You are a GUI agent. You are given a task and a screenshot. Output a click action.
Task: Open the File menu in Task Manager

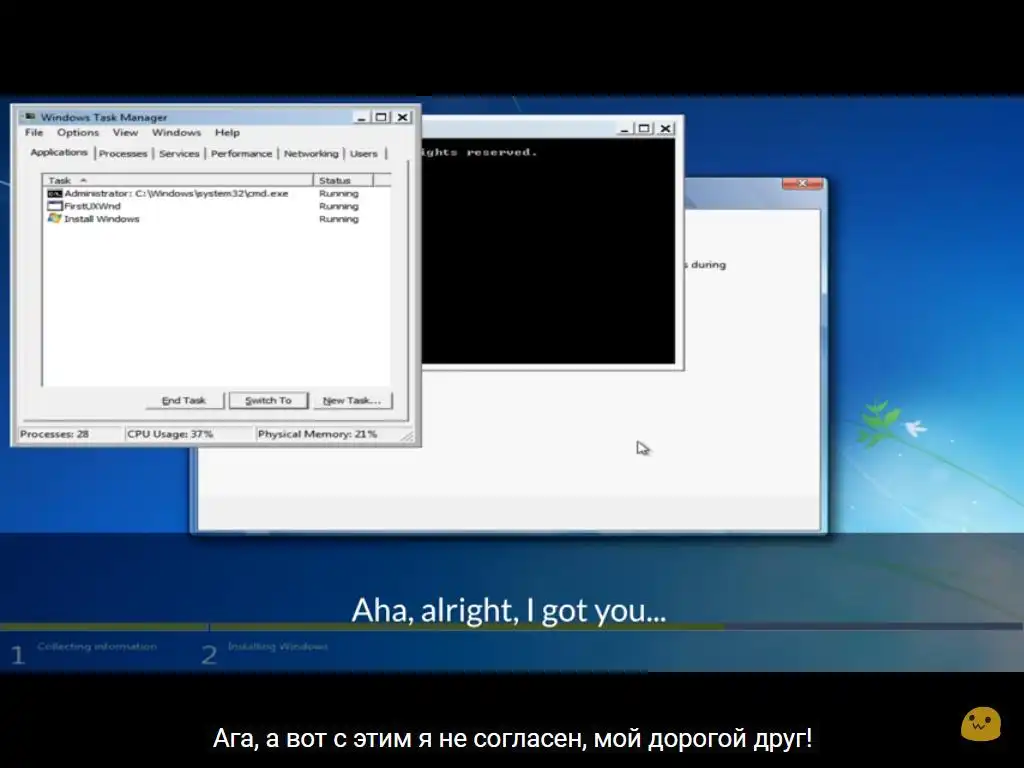pos(34,133)
